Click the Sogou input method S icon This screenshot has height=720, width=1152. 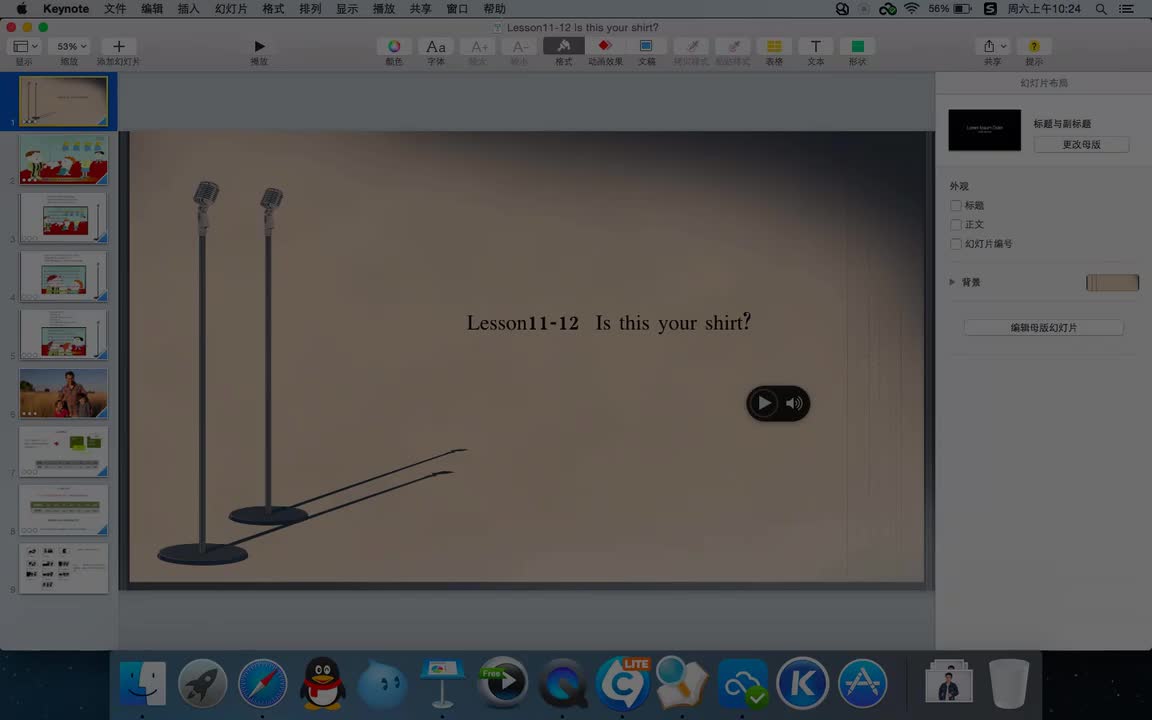coord(990,9)
